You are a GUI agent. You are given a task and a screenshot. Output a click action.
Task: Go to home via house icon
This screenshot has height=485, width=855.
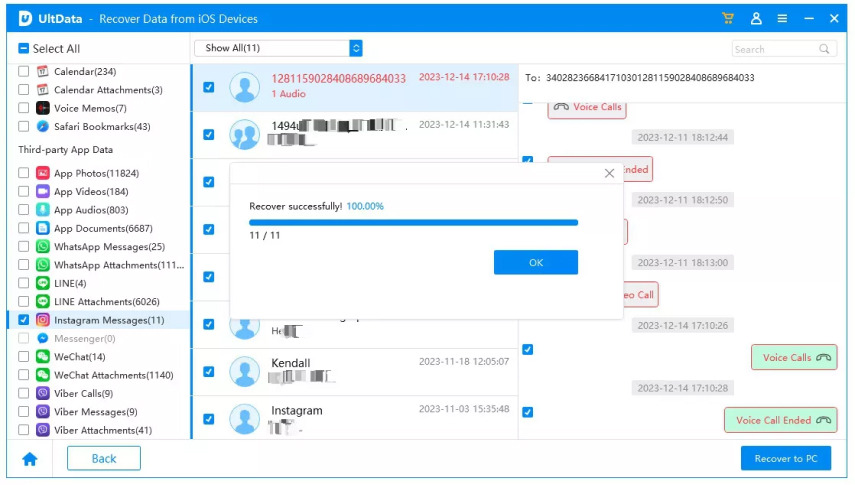tap(30, 459)
